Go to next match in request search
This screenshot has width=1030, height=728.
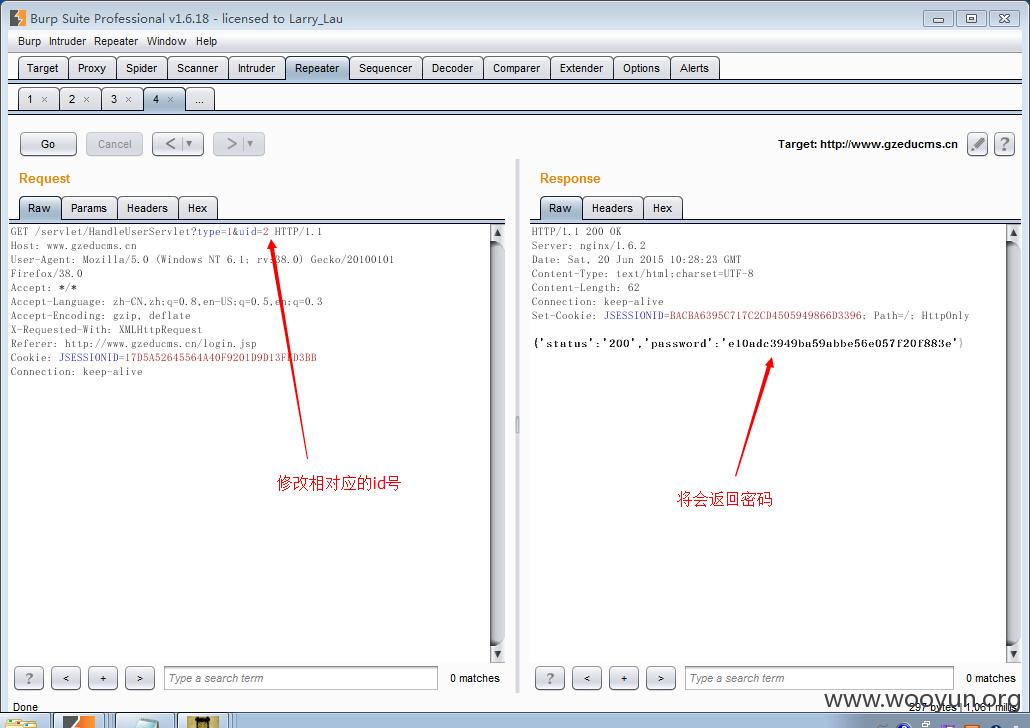tap(140, 678)
